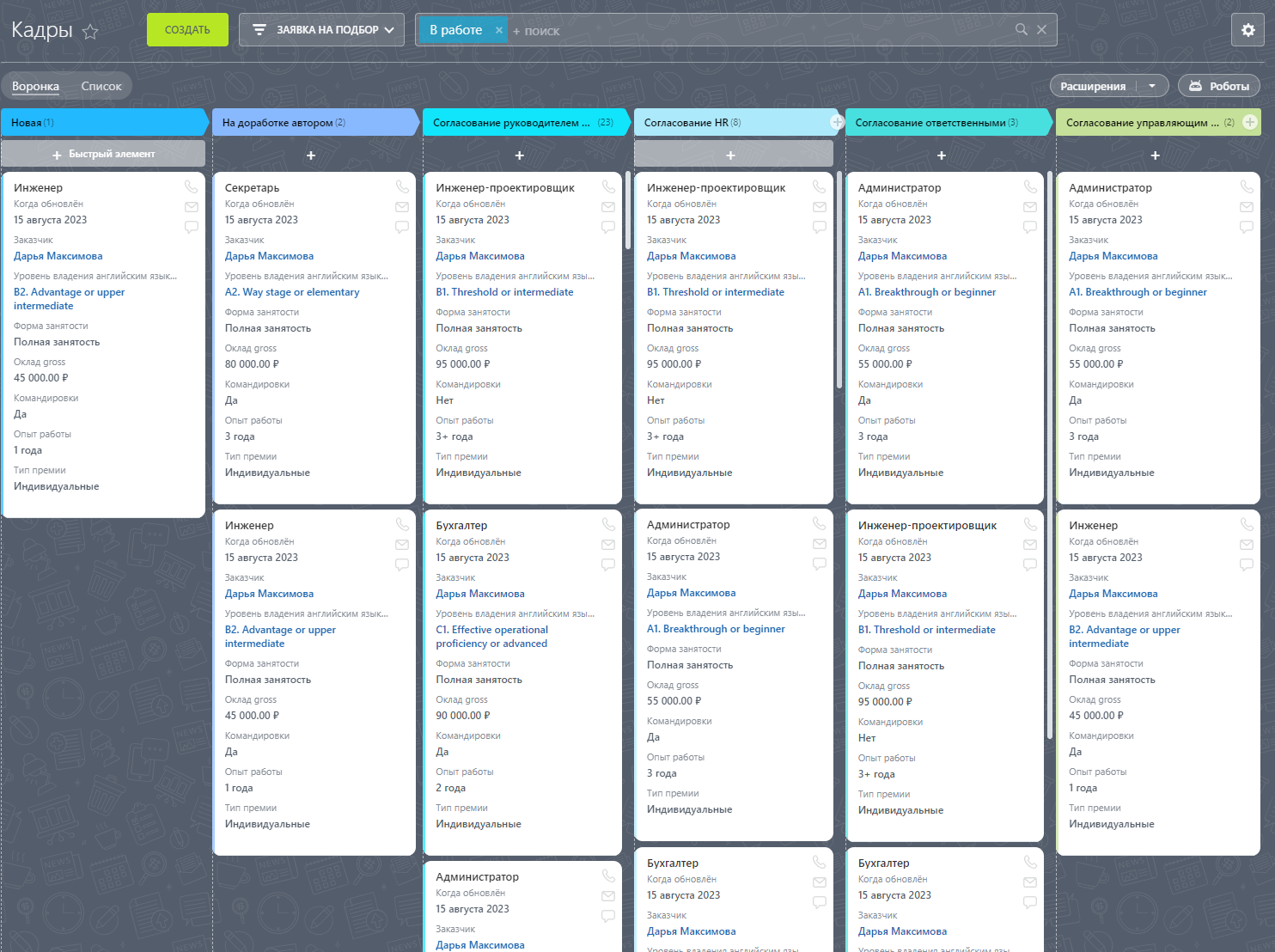Click mail icon on Согласование управляющим Администратор card
The height and width of the screenshot is (952, 1275).
click(1247, 207)
